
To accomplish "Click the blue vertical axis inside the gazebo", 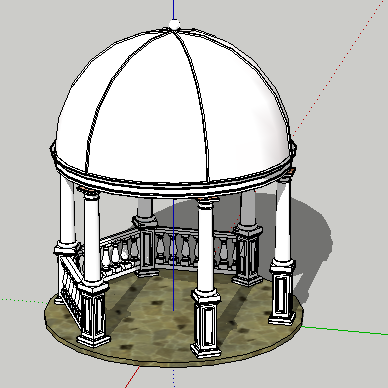I will [x=173, y=255].
